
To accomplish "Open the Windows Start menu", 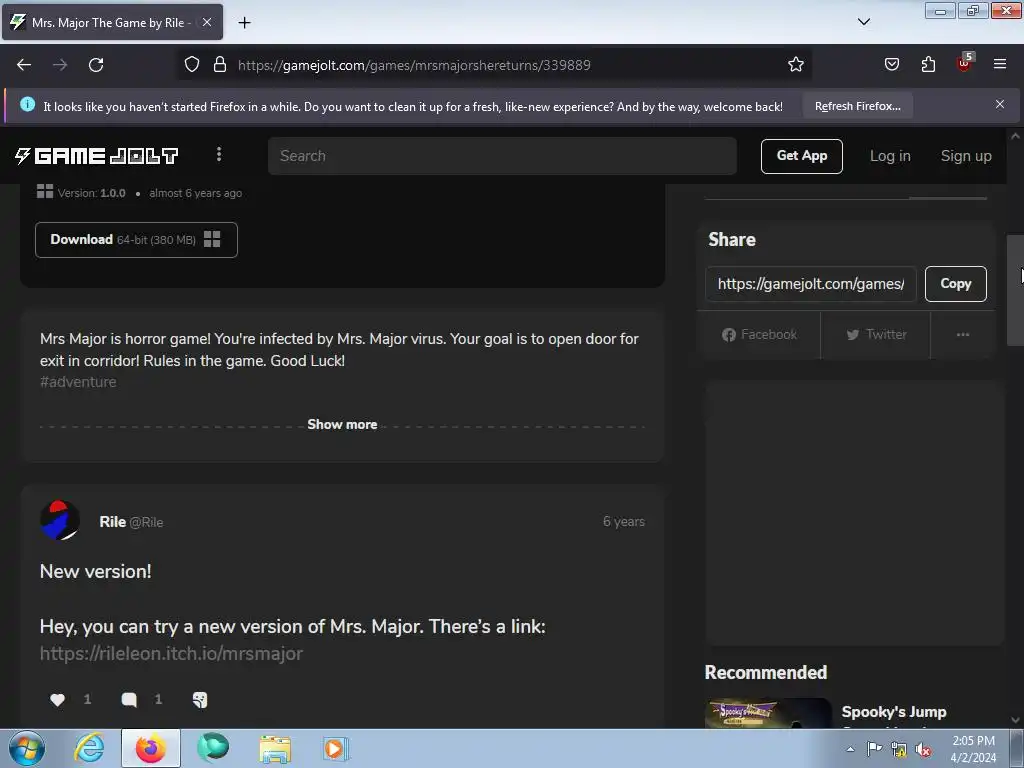I will tap(27, 748).
